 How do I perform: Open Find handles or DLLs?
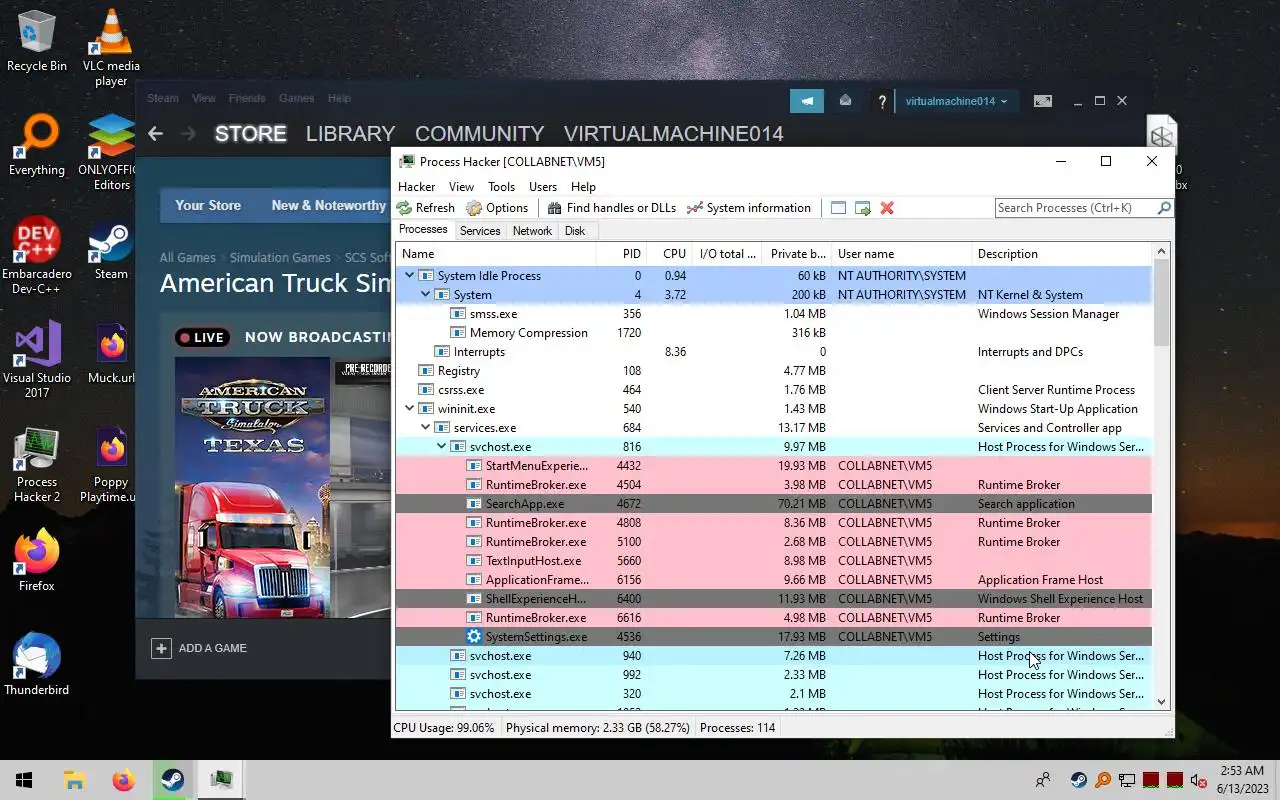pos(611,208)
